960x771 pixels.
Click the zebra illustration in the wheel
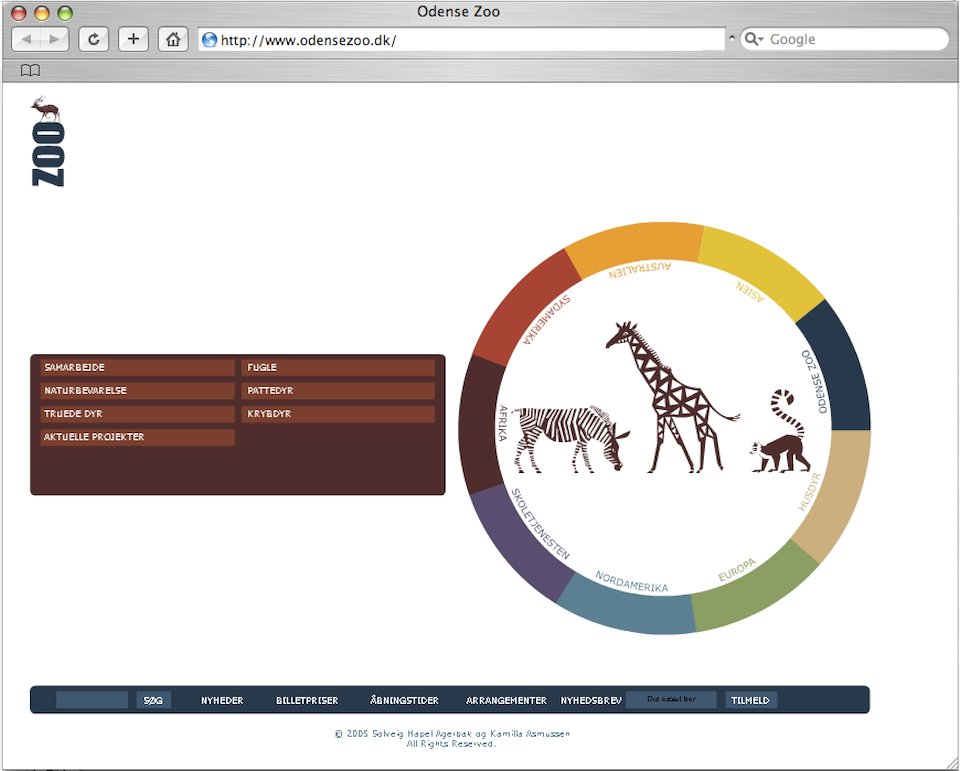click(x=569, y=438)
